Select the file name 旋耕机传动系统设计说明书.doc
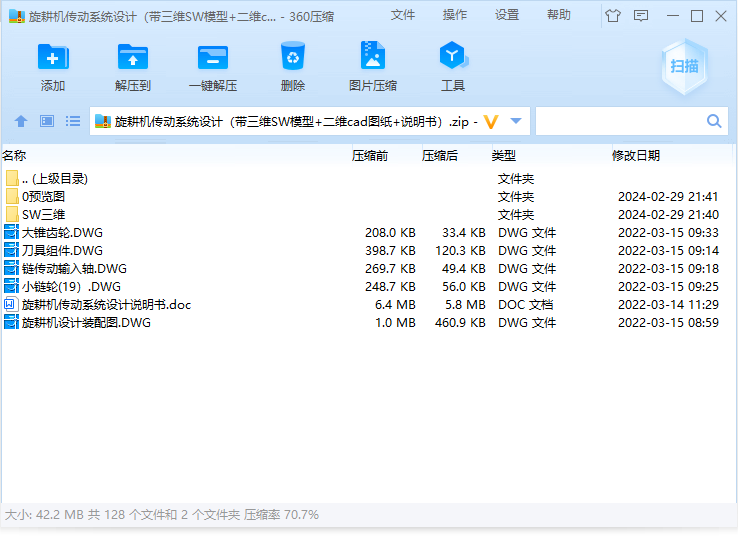738x539 pixels. tap(106, 304)
